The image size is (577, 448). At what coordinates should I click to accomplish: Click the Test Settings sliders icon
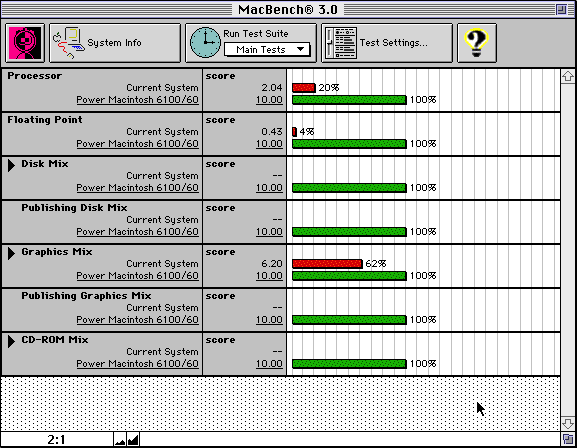(x=341, y=43)
